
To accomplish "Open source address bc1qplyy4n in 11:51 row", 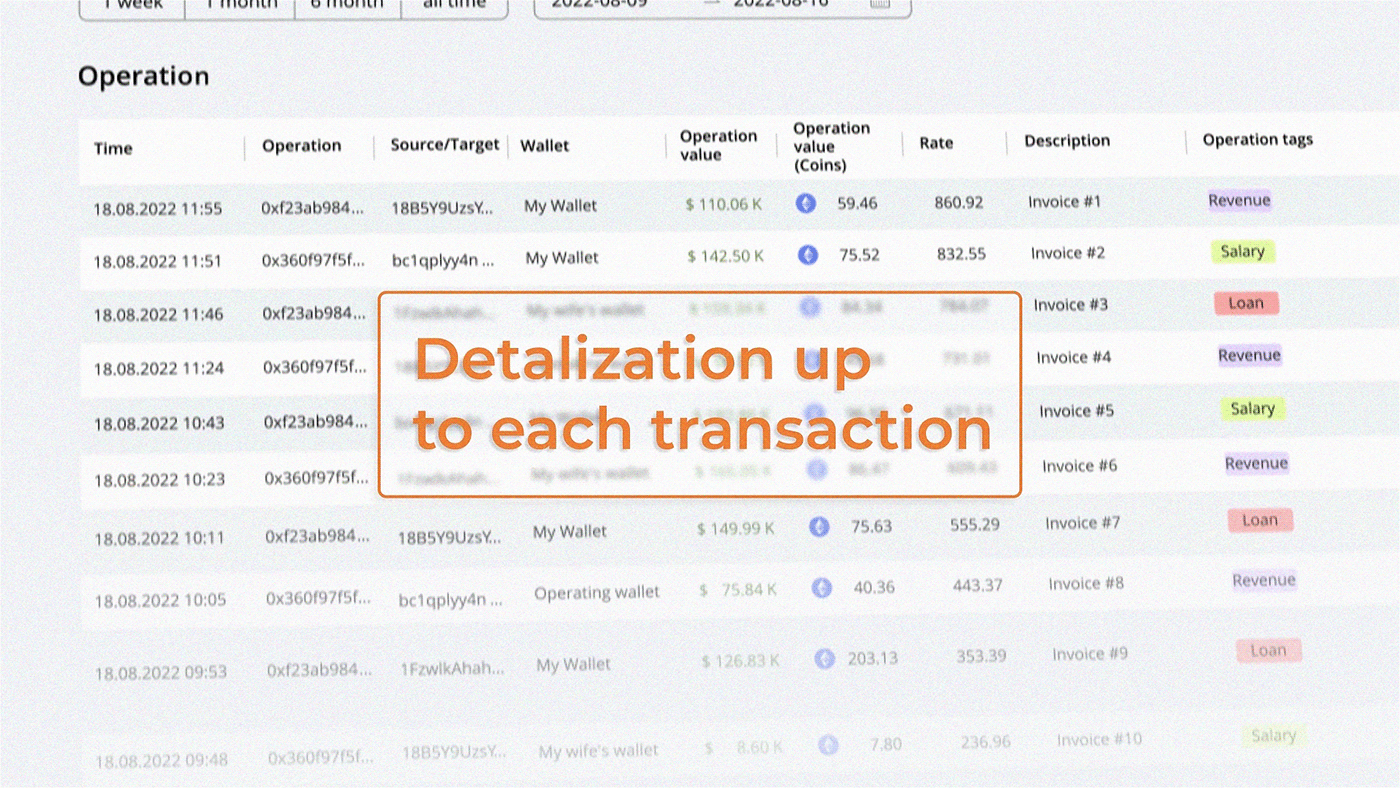I will coord(443,260).
